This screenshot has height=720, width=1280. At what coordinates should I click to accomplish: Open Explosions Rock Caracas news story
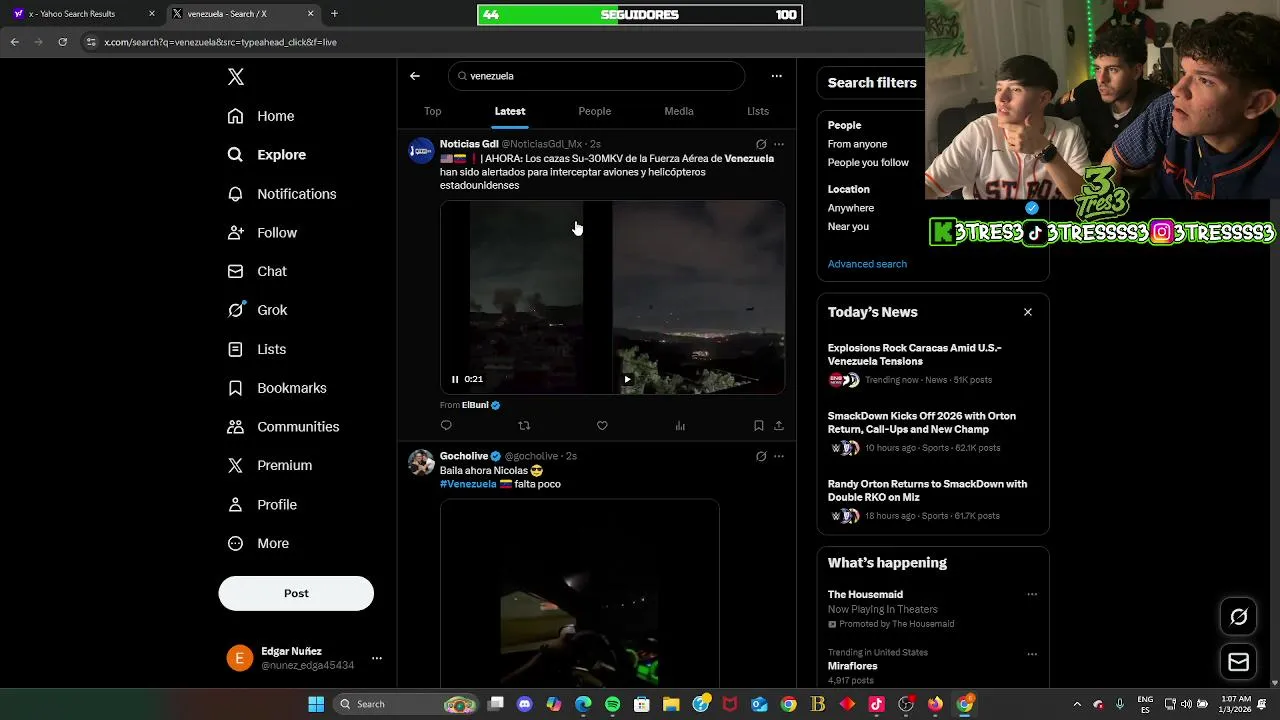pos(914,355)
